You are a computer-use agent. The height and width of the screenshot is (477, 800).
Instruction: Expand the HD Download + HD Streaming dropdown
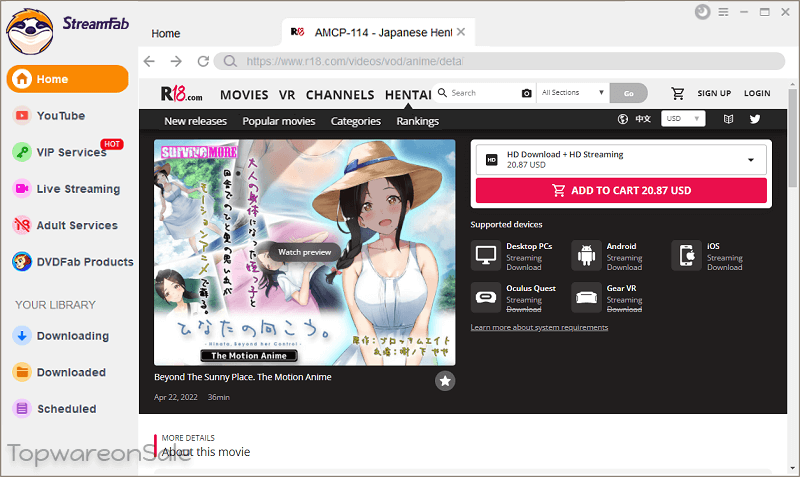coord(621,160)
